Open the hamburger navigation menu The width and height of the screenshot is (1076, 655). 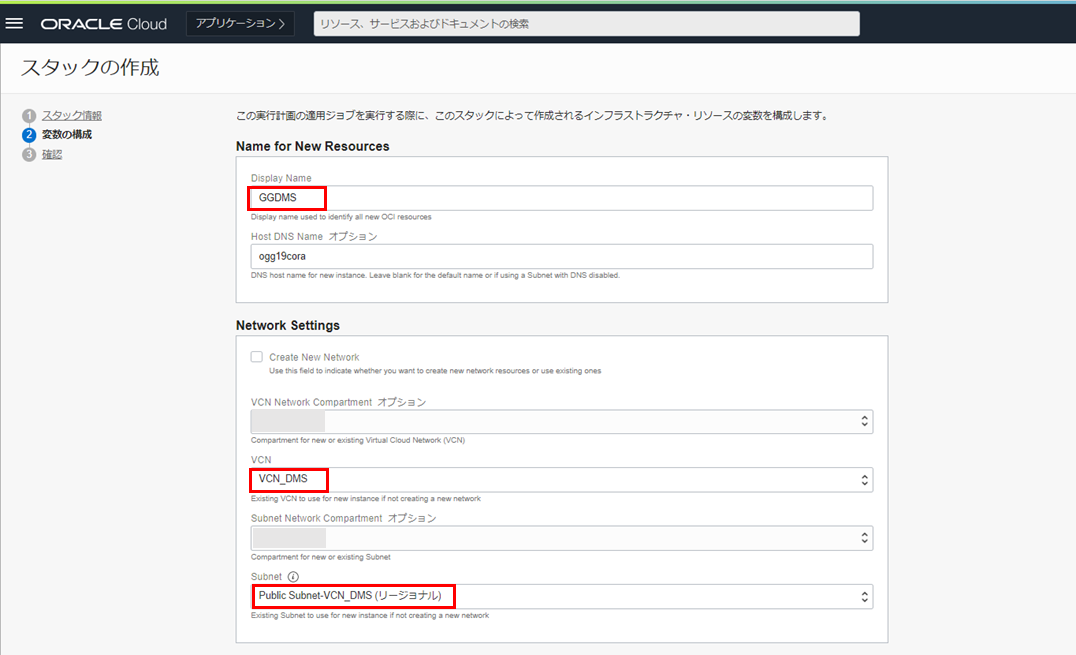point(14,23)
